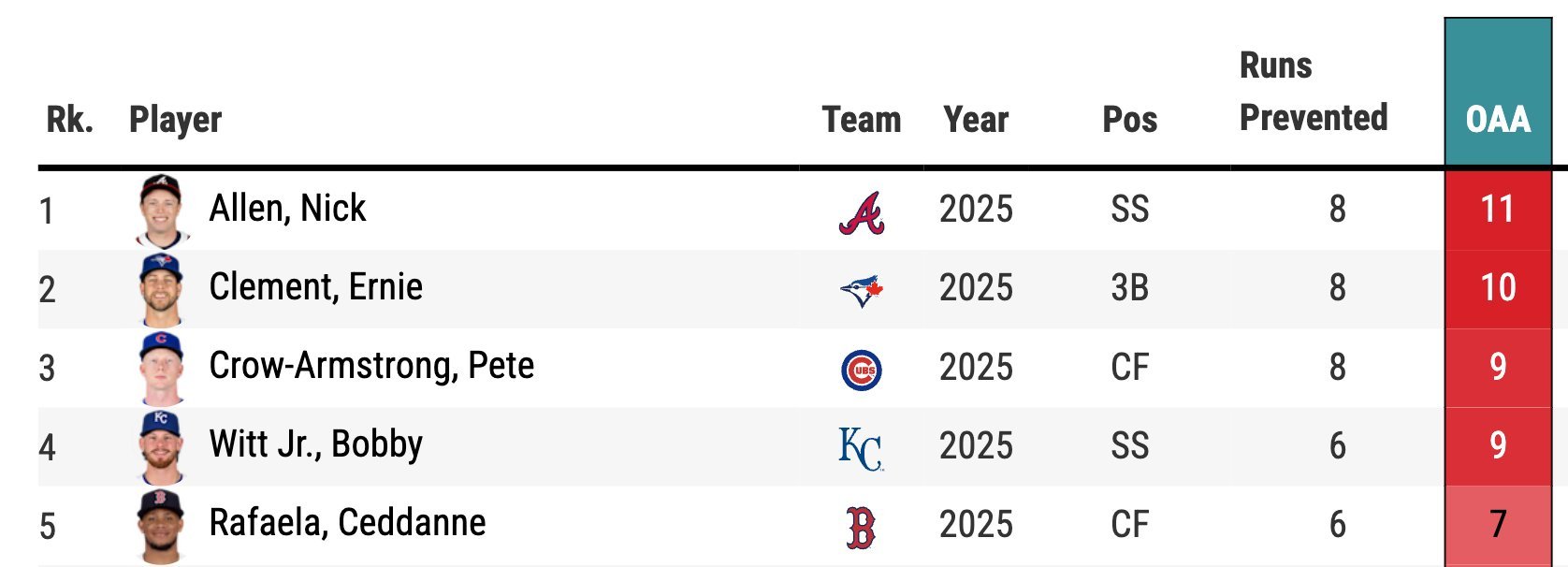Click Bobby Witt Jr.'s headshot

coord(162,446)
